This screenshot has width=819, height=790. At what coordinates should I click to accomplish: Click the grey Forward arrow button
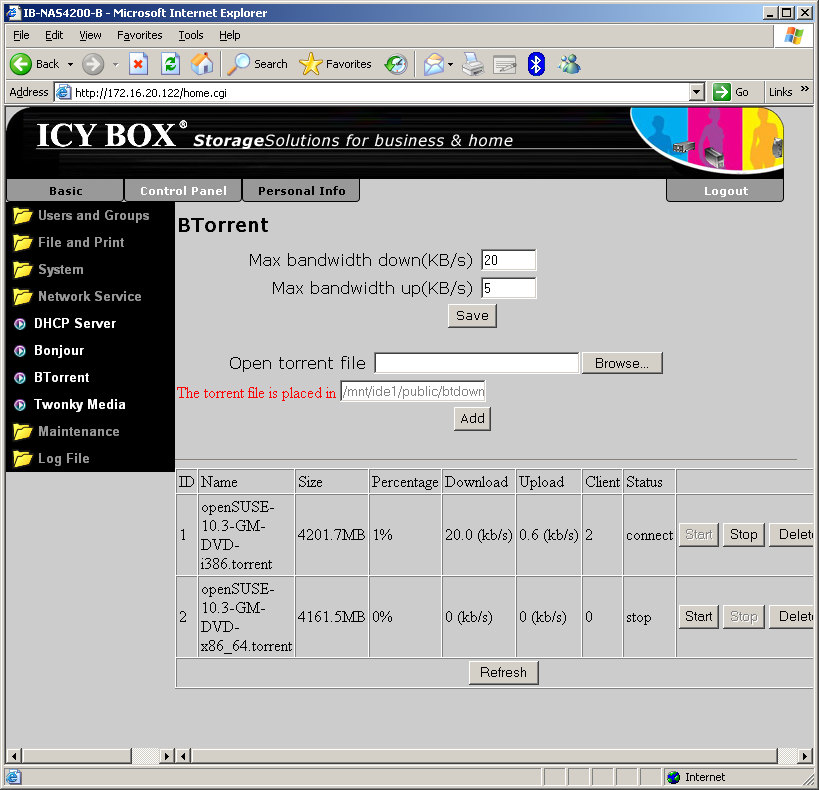point(93,64)
